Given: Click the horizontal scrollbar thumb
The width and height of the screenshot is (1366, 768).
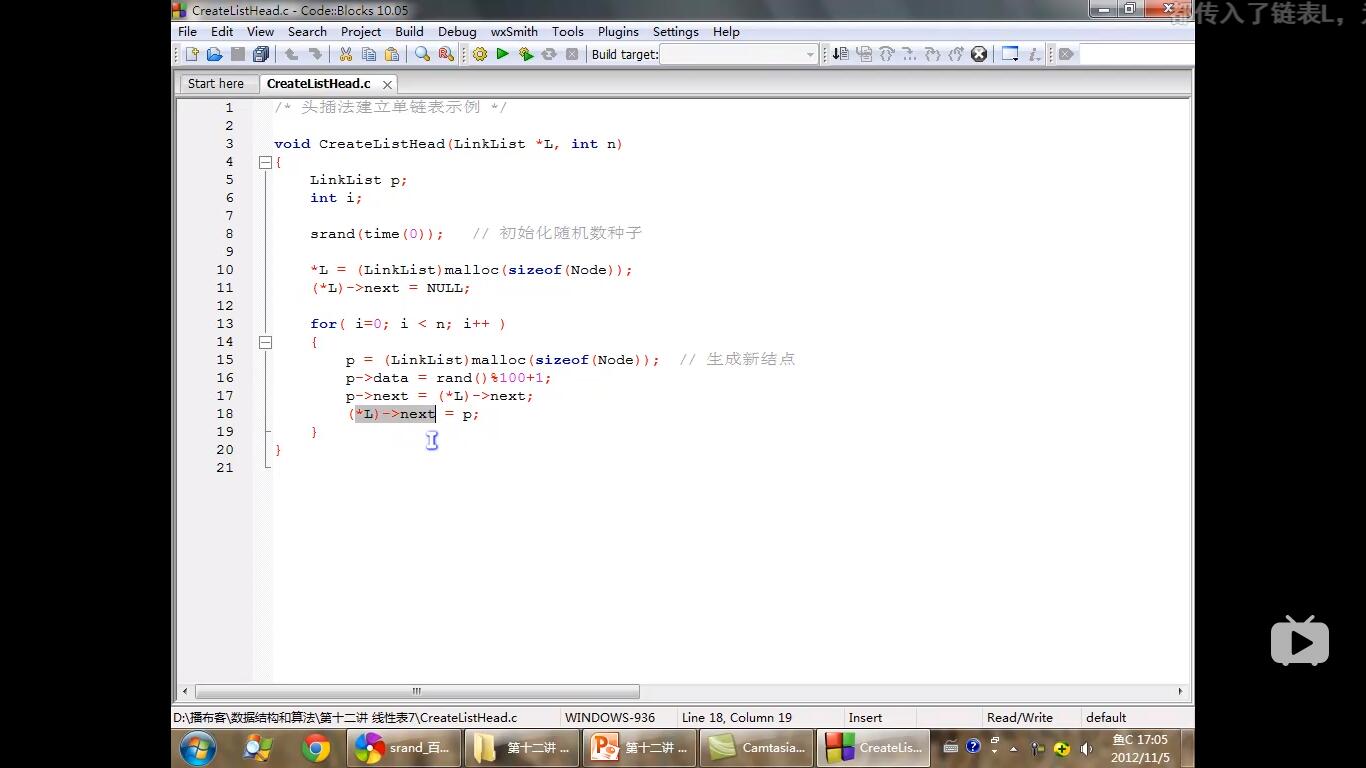Looking at the screenshot, I should (x=417, y=691).
